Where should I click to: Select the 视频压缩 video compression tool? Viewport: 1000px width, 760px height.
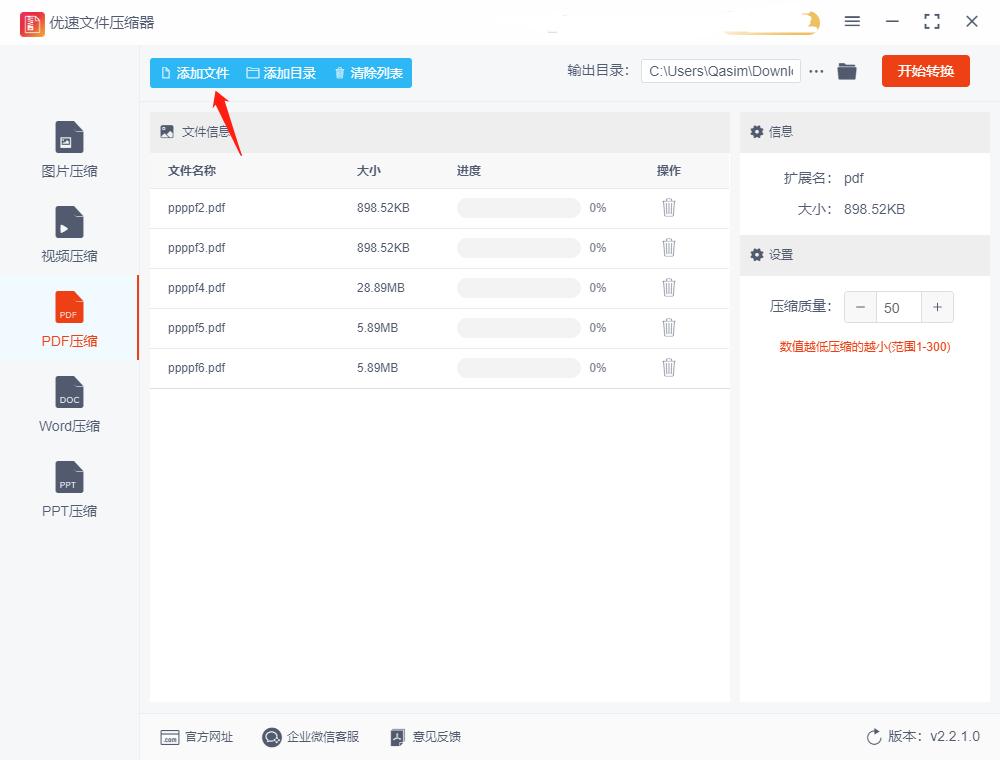pyautogui.click(x=67, y=233)
